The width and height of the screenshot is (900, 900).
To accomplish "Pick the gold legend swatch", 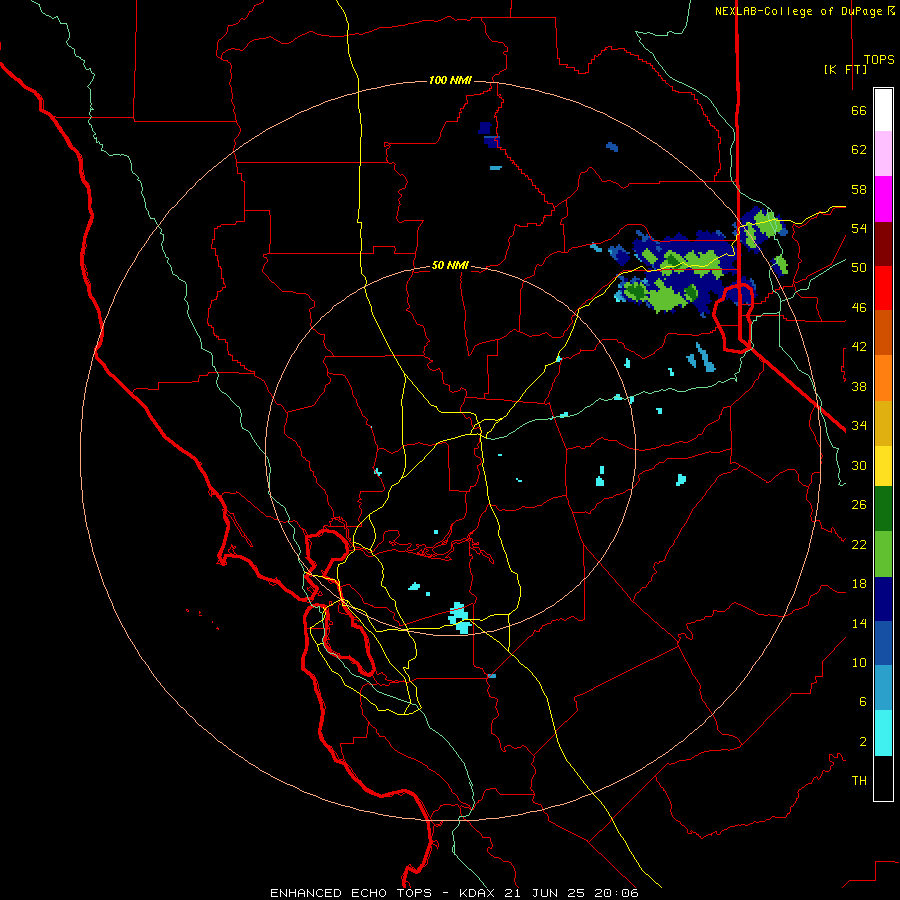I will coord(883,423).
